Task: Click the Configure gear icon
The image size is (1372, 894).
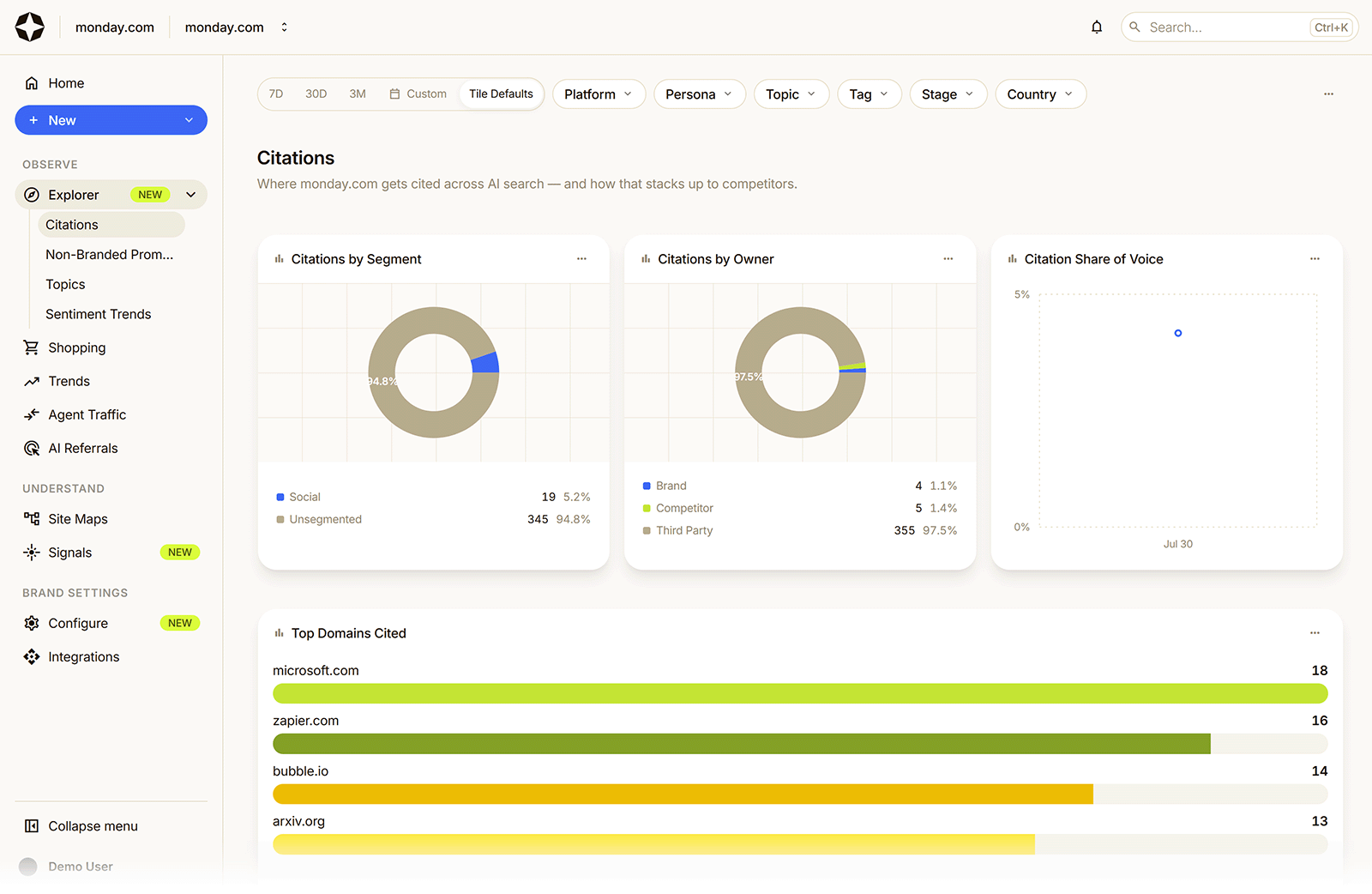Action: (x=32, y=623)
